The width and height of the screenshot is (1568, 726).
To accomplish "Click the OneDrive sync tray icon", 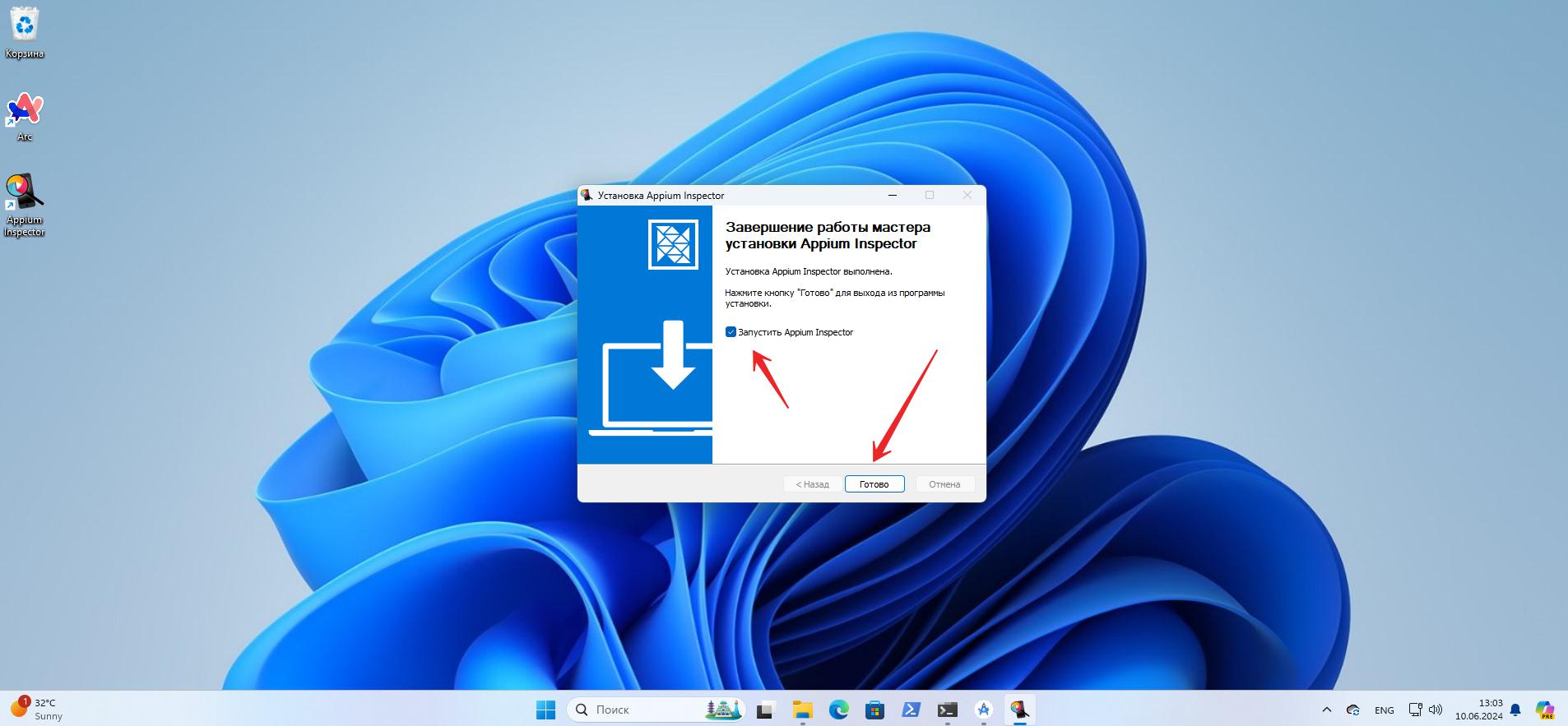I will coord(1353,710).
